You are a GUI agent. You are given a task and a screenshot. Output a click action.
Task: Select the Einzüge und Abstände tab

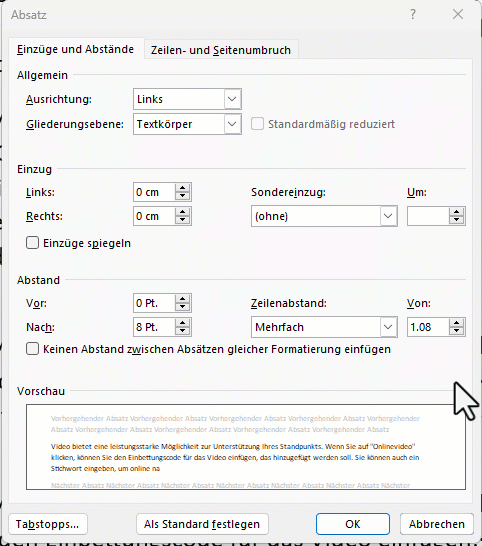(x=76, y=49)
